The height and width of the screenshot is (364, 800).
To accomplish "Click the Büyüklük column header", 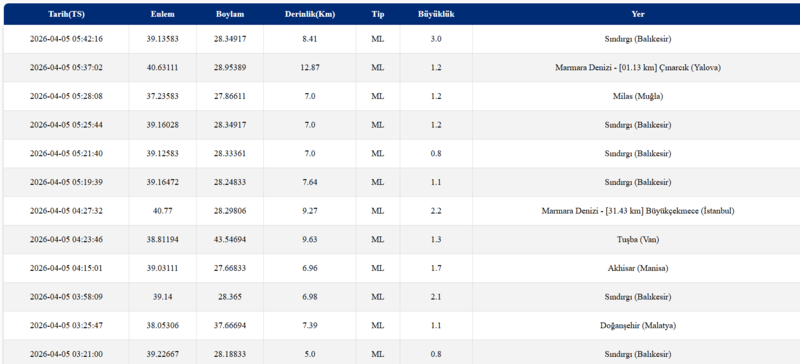I will tap(436, 14).
